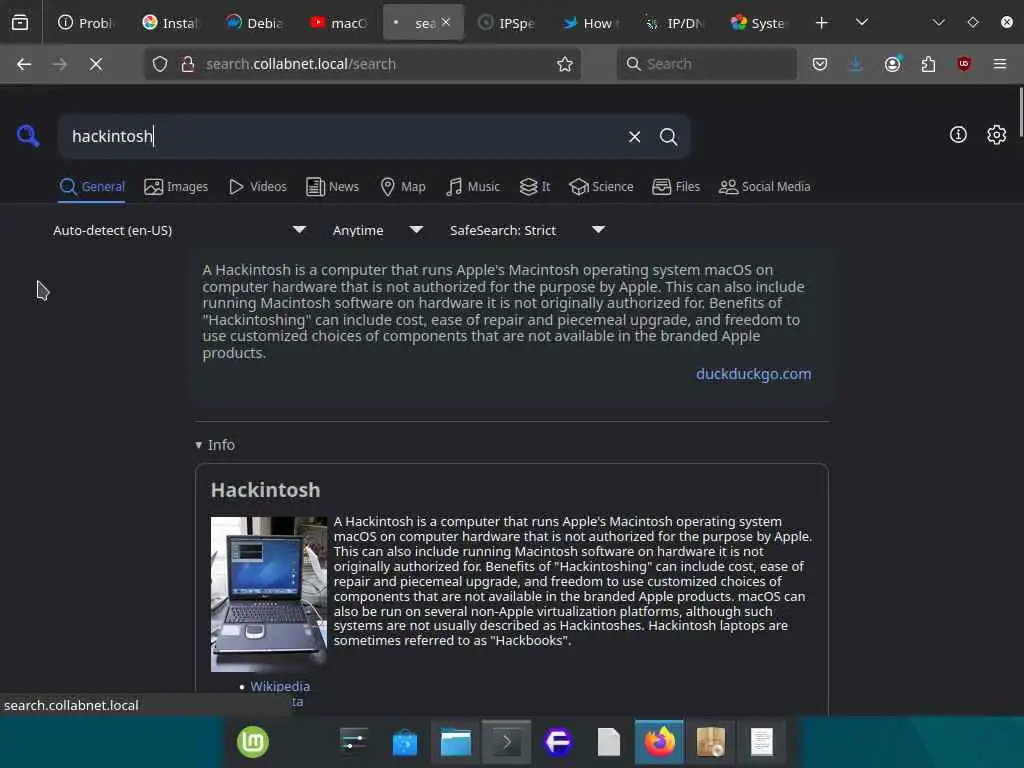This screenshot has height=768, width=1024.
Task: Open the Anytime time range dropdown
Action: (377, 230)
